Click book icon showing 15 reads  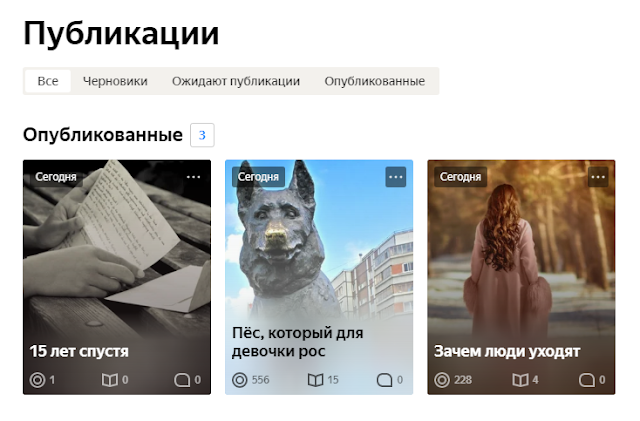tap(315, 380)
